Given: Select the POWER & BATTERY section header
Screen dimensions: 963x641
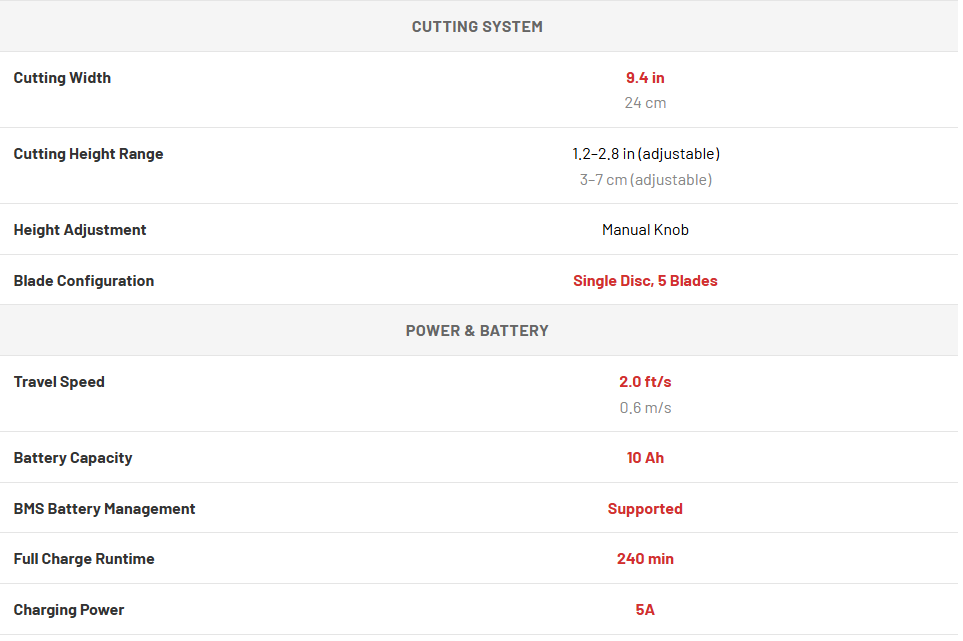Looking at the screenshot, I should click(x=477, y=331).
